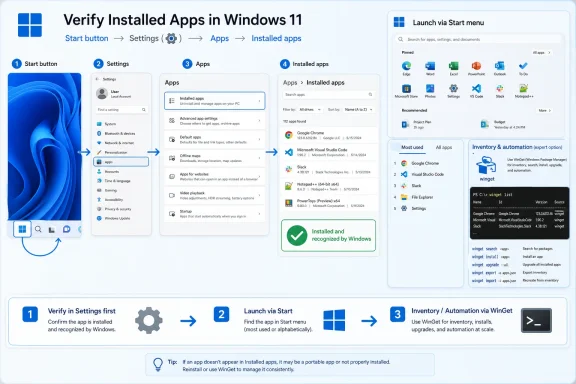Click Find a setting search field

point(121,110)
